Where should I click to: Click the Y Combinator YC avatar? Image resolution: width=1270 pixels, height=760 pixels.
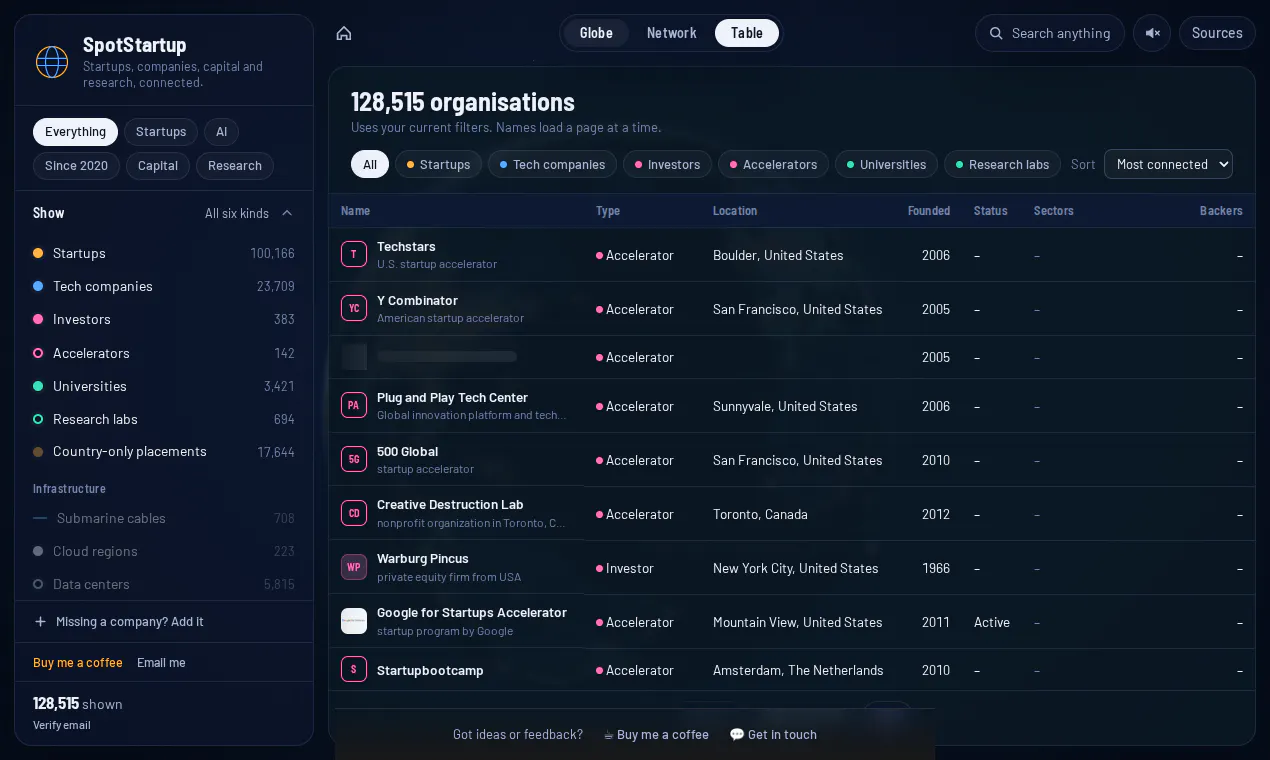point(354,309)
